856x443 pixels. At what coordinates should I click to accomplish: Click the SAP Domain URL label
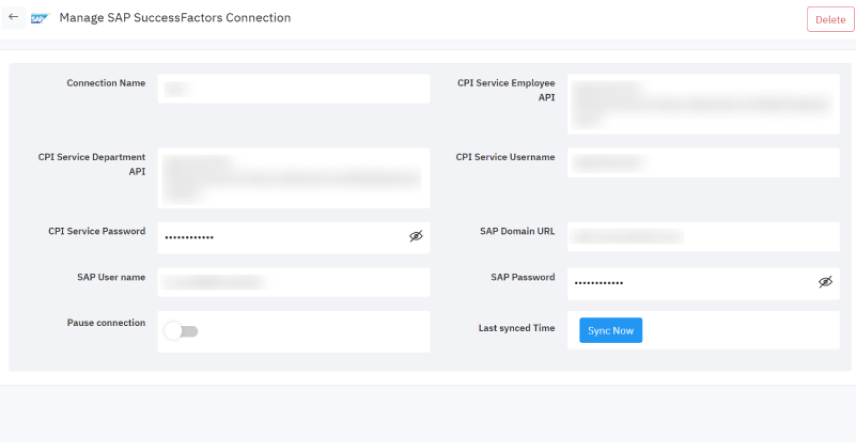[x=518, y=231]
